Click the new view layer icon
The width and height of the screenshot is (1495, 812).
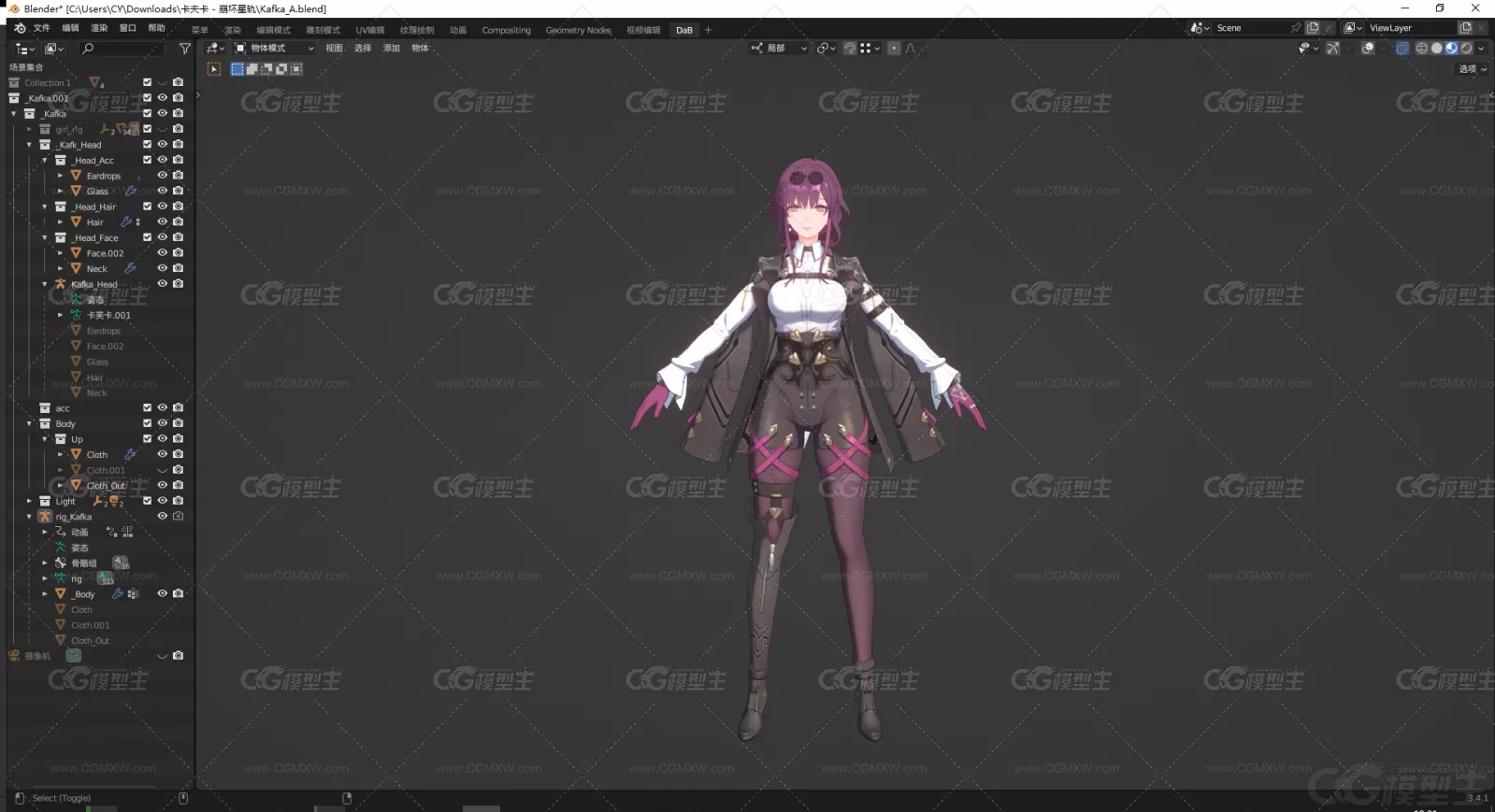pyautogui.click(x=1465, y=28)
